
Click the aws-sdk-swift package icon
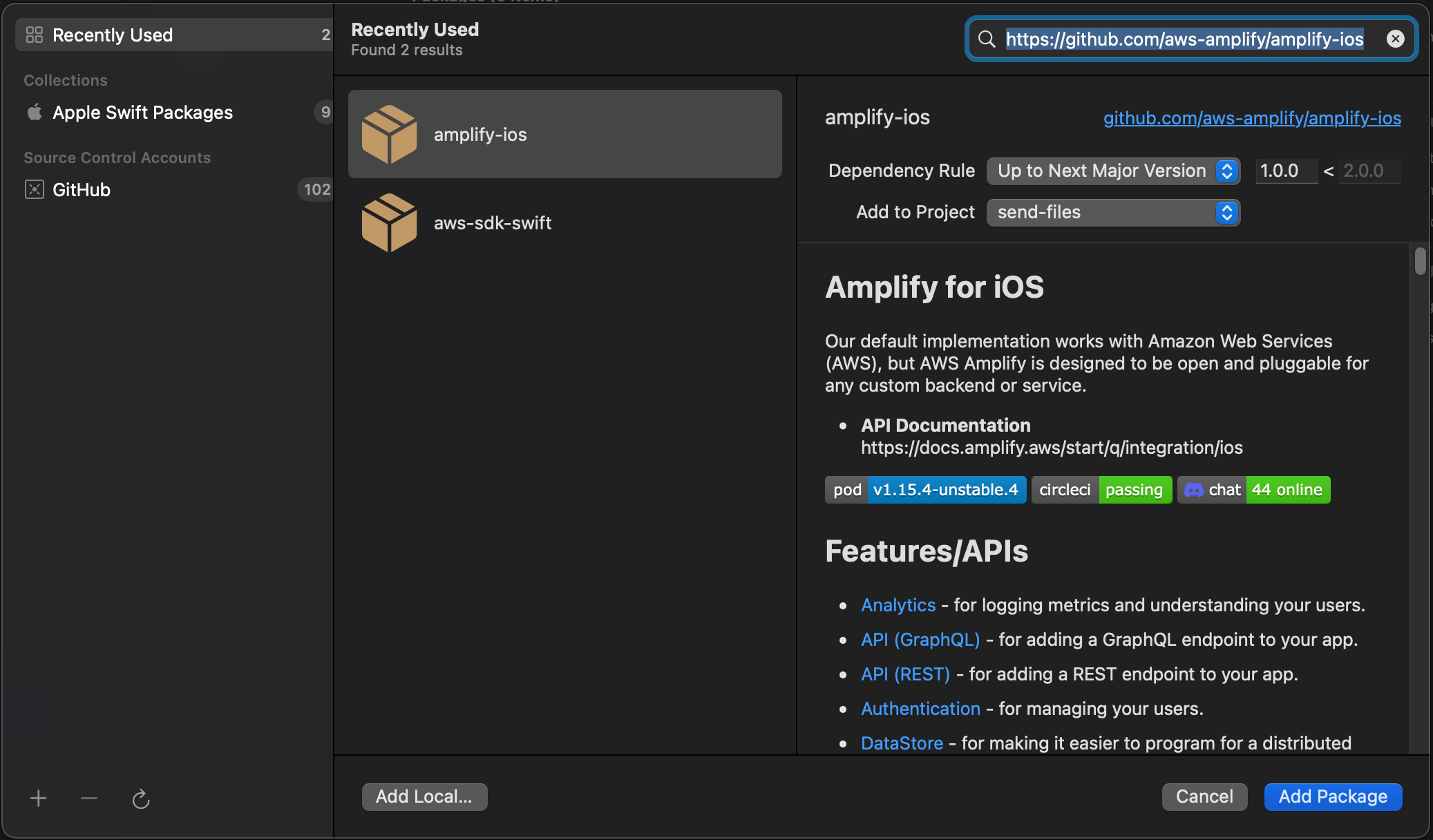coord(390,222)
